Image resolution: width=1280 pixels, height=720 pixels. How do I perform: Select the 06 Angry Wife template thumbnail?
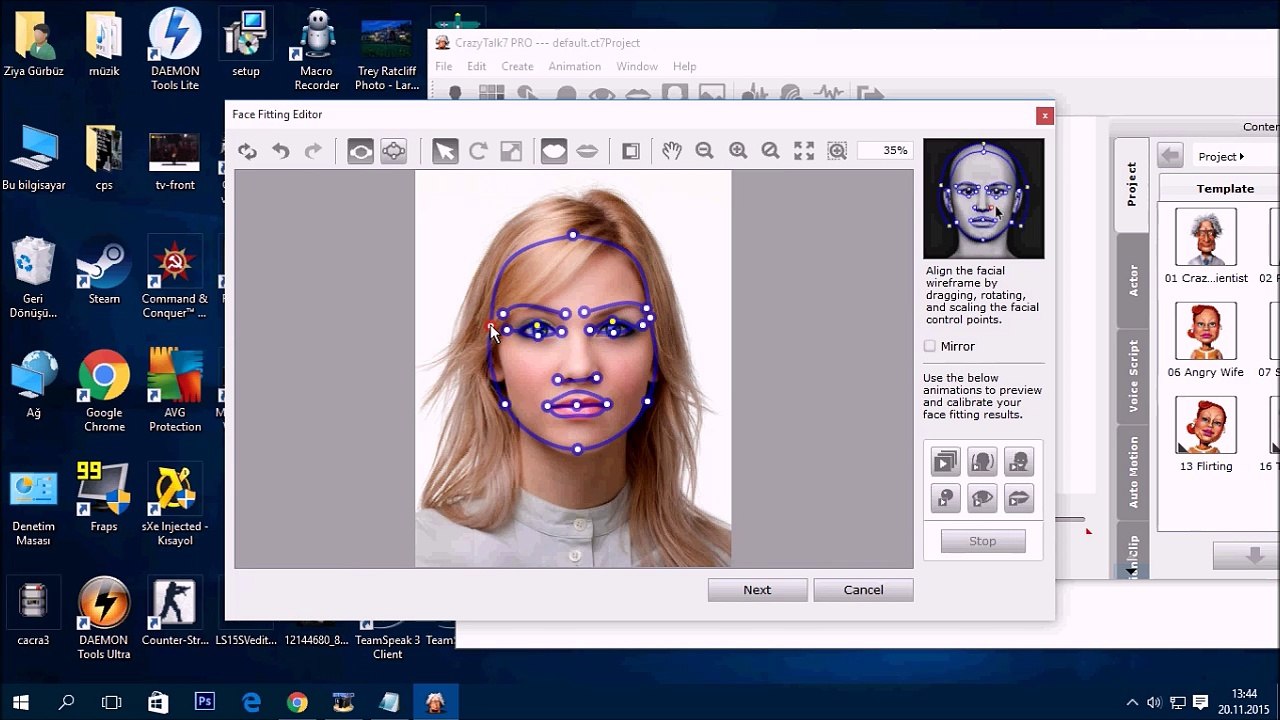1206,331
